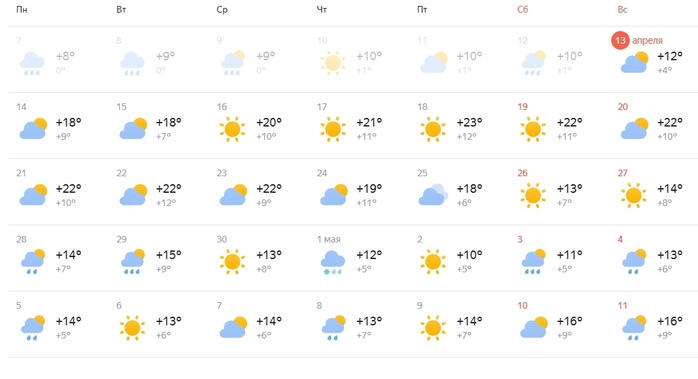This screenshot has height=379, width=698.
Task: Click the snow-rain cloud icon on 1 мая
Action: point(333,262)
